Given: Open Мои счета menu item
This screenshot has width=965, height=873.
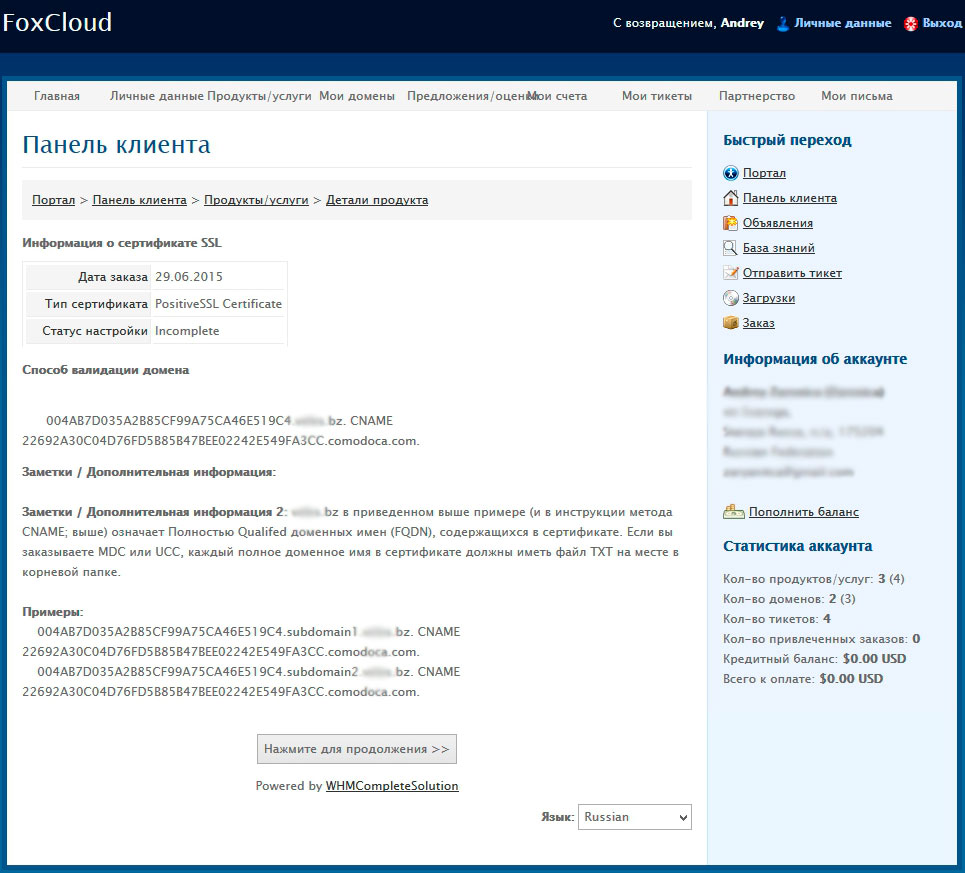Looking at the screenshot, I should pyautogui.click(x=558, y=96).
